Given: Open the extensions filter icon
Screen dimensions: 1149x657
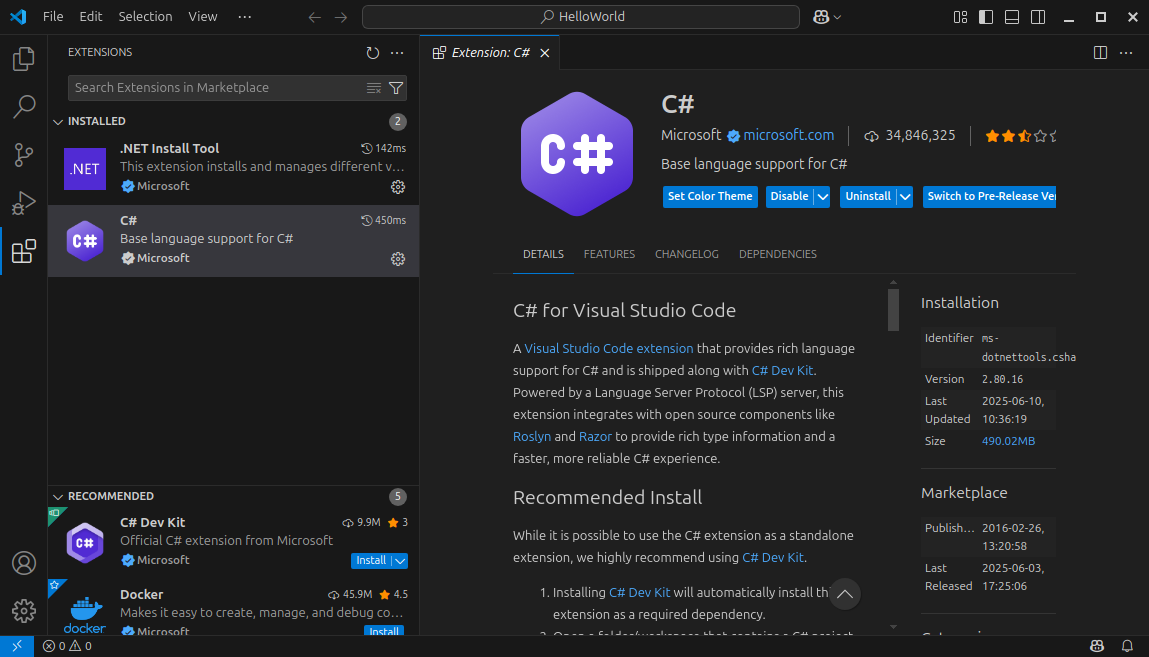Looking at the screenshot, I should tap(396, 88).
